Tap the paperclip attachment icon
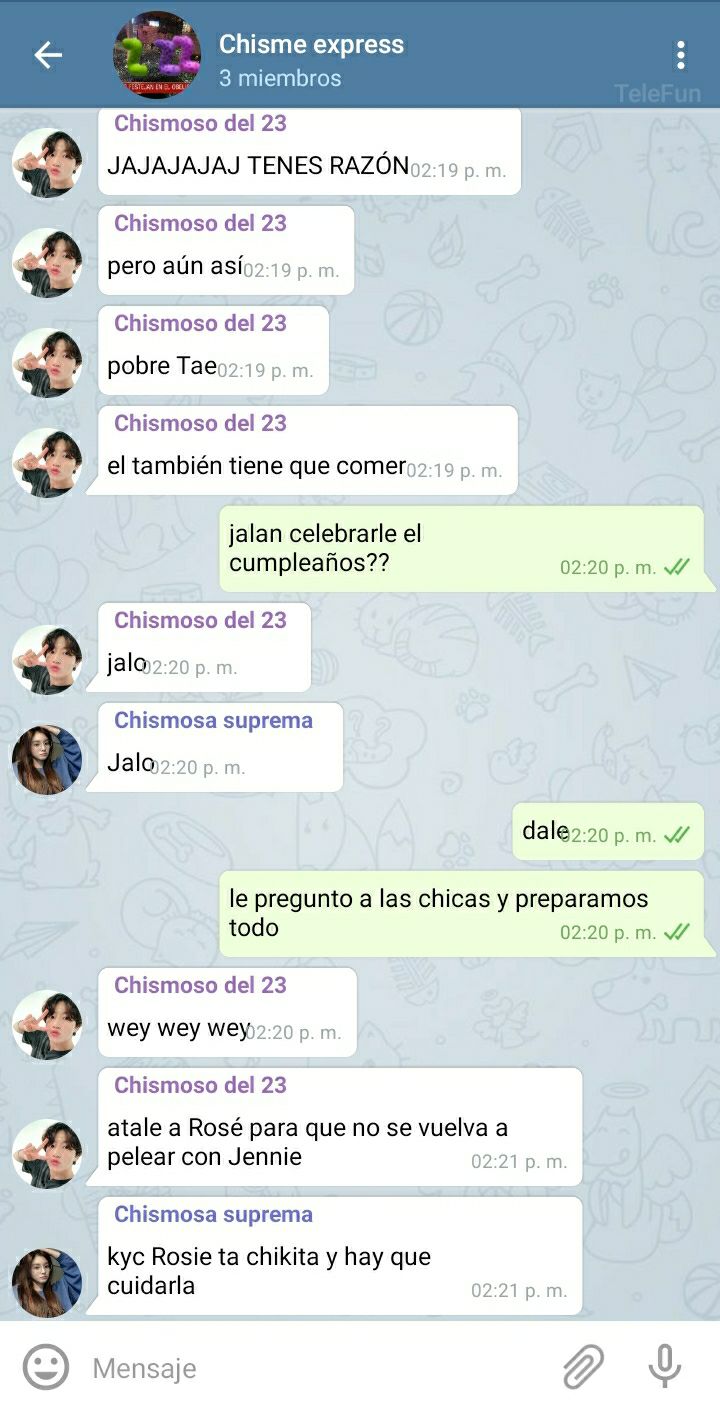The width and height of the screenshot is (720, 1413). (x=584, y=1367)
